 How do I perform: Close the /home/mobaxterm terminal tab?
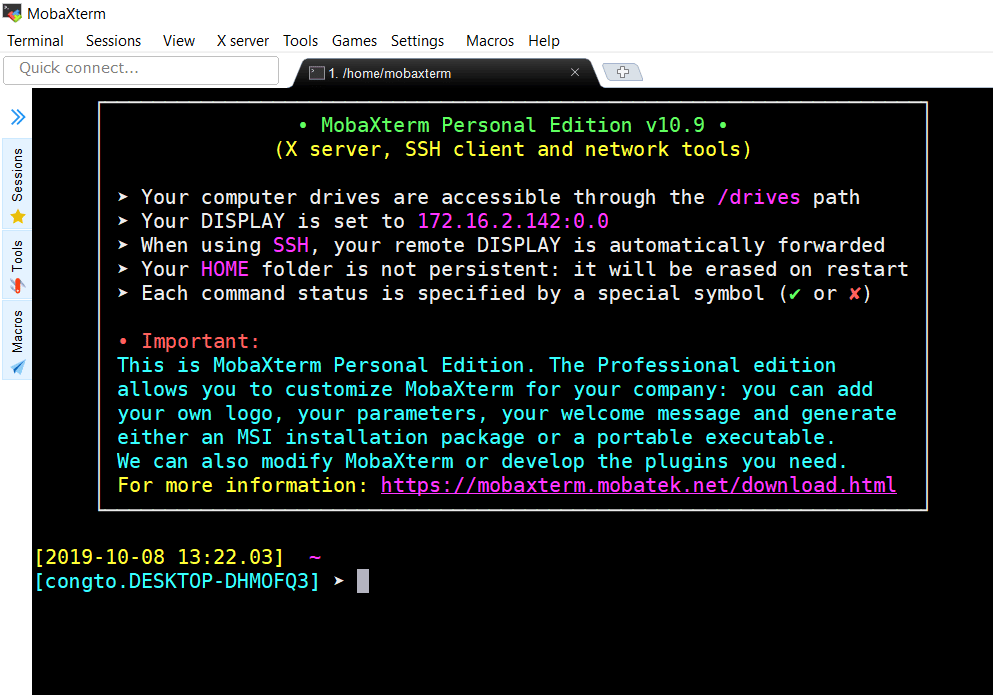point(575,72)
